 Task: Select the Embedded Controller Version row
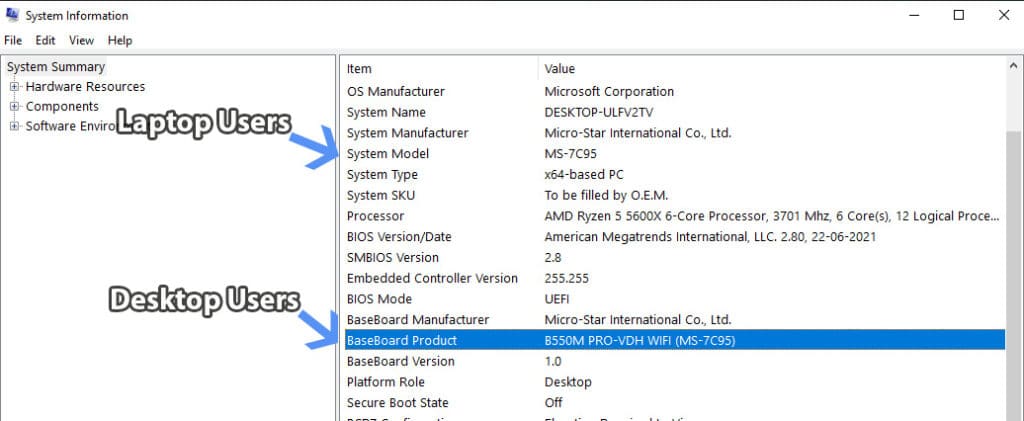tap(674, 279)
